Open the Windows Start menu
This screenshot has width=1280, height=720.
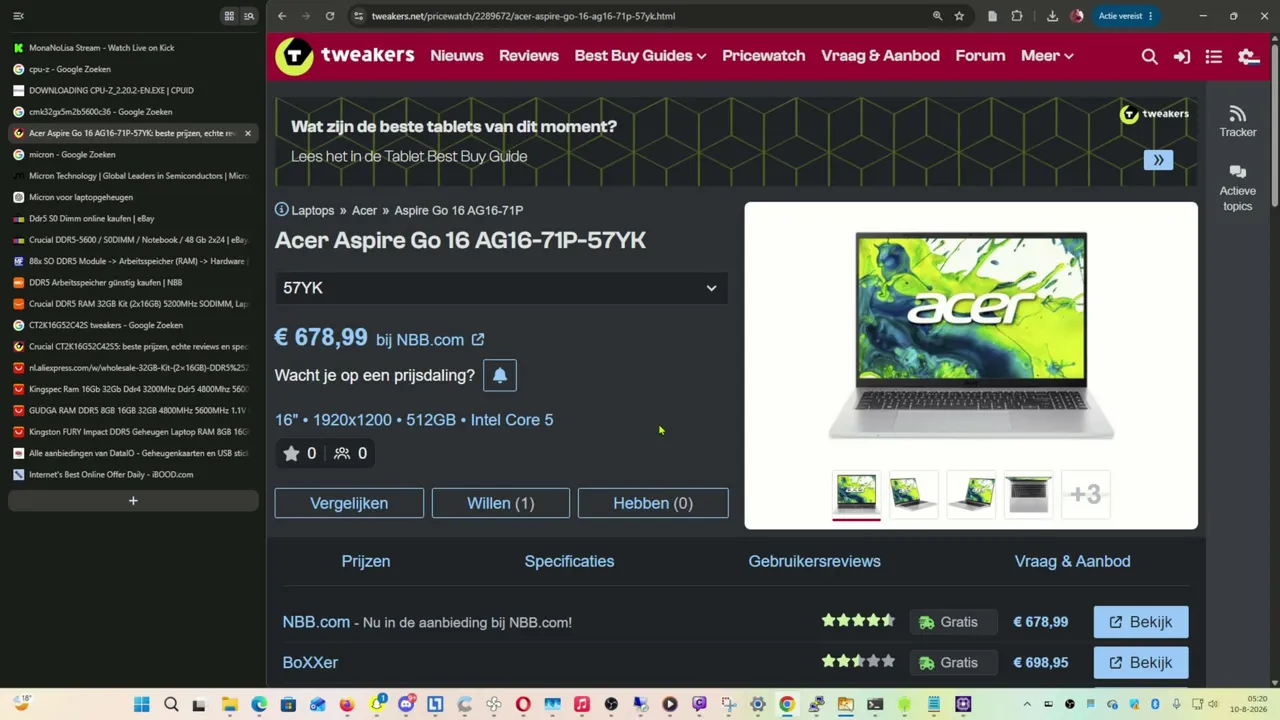pos(142,705)
